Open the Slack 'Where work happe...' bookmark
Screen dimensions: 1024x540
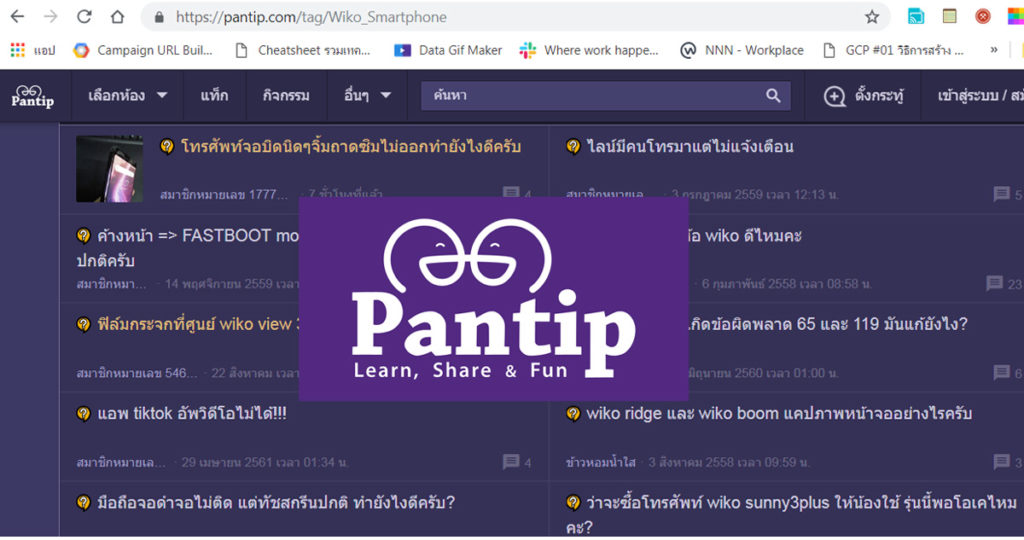click(589, 50)
